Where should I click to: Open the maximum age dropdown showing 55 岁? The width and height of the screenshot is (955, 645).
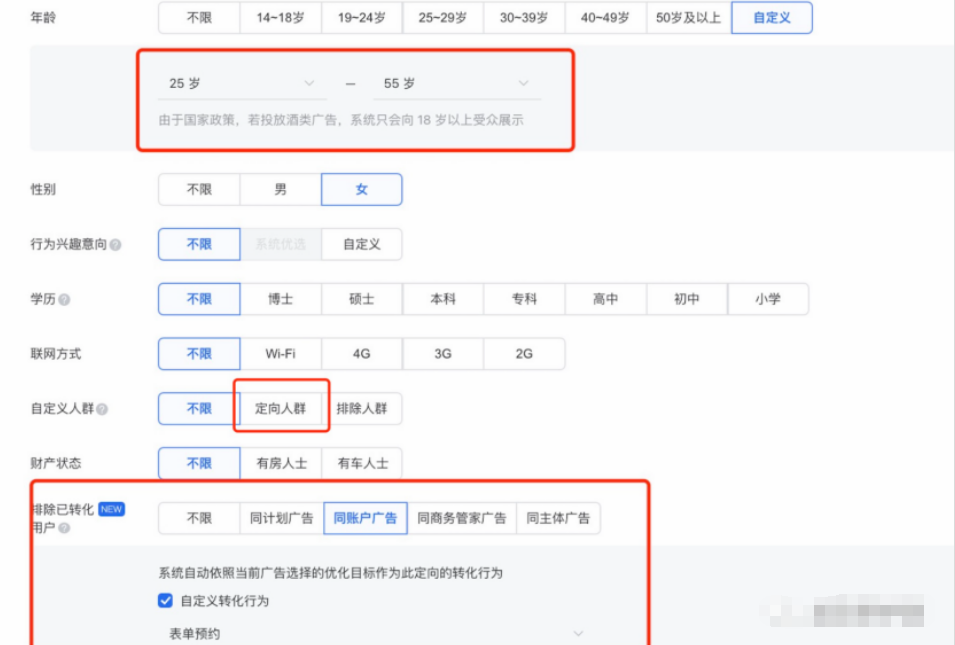coord(455,84)
